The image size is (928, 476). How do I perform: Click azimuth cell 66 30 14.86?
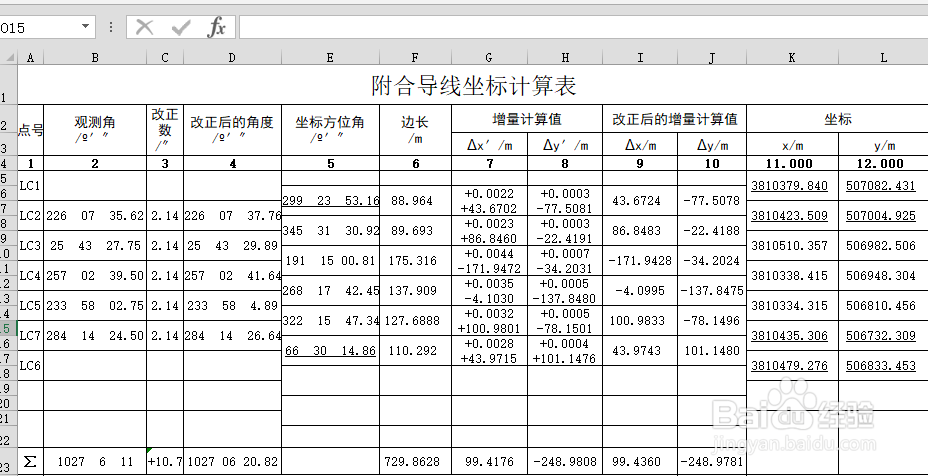click(330, 350)
